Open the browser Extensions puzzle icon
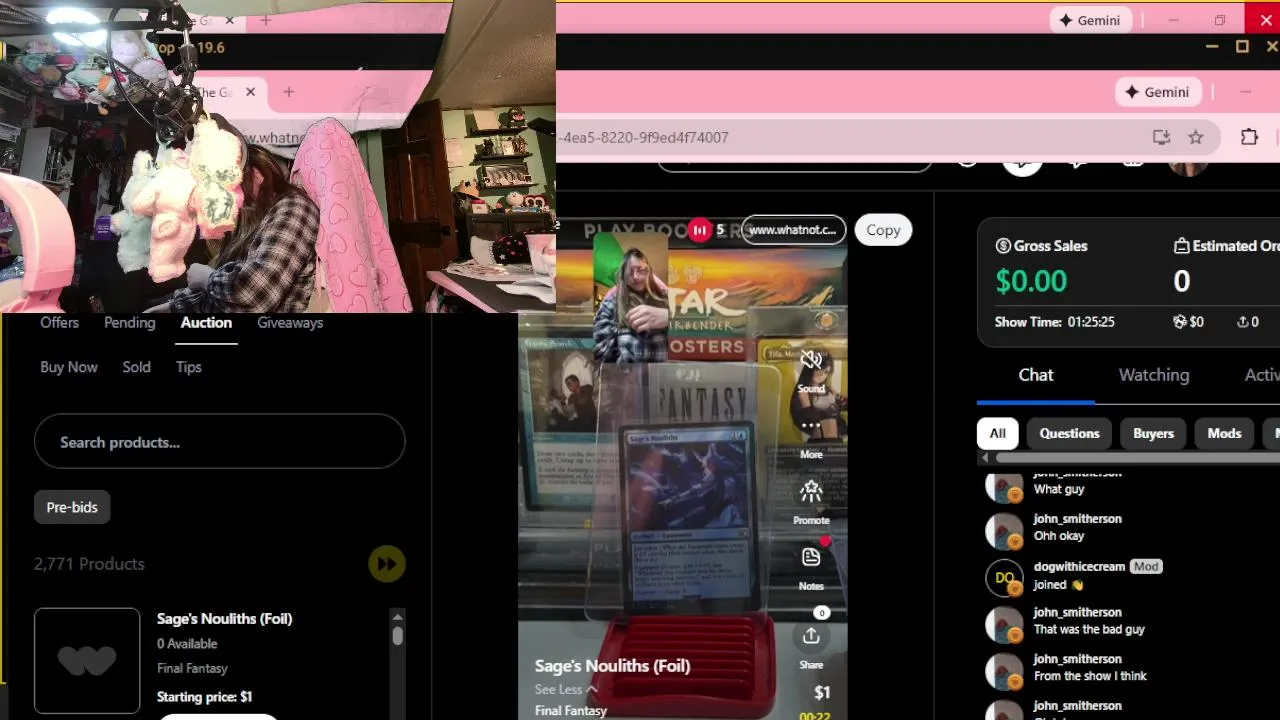 pos(1249,137)
